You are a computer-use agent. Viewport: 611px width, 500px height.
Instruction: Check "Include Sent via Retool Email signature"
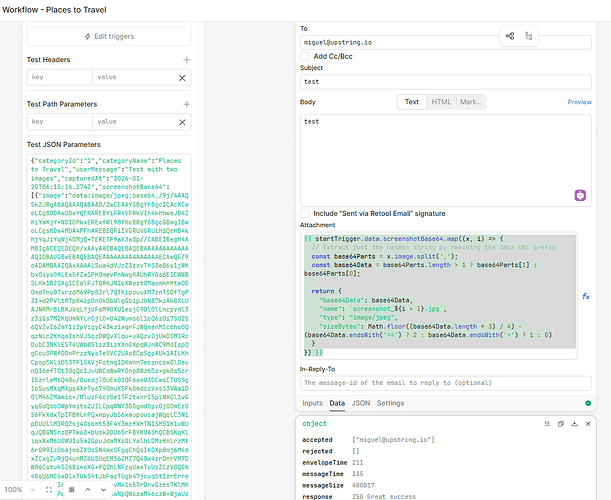coord(306,214)
